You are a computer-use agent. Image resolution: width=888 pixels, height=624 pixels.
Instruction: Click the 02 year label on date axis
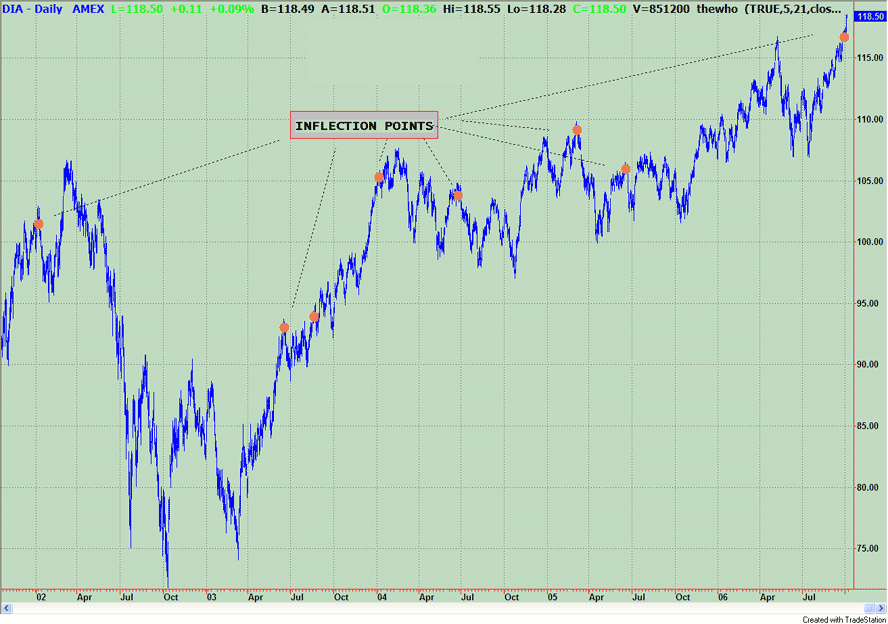pos(41,597)
